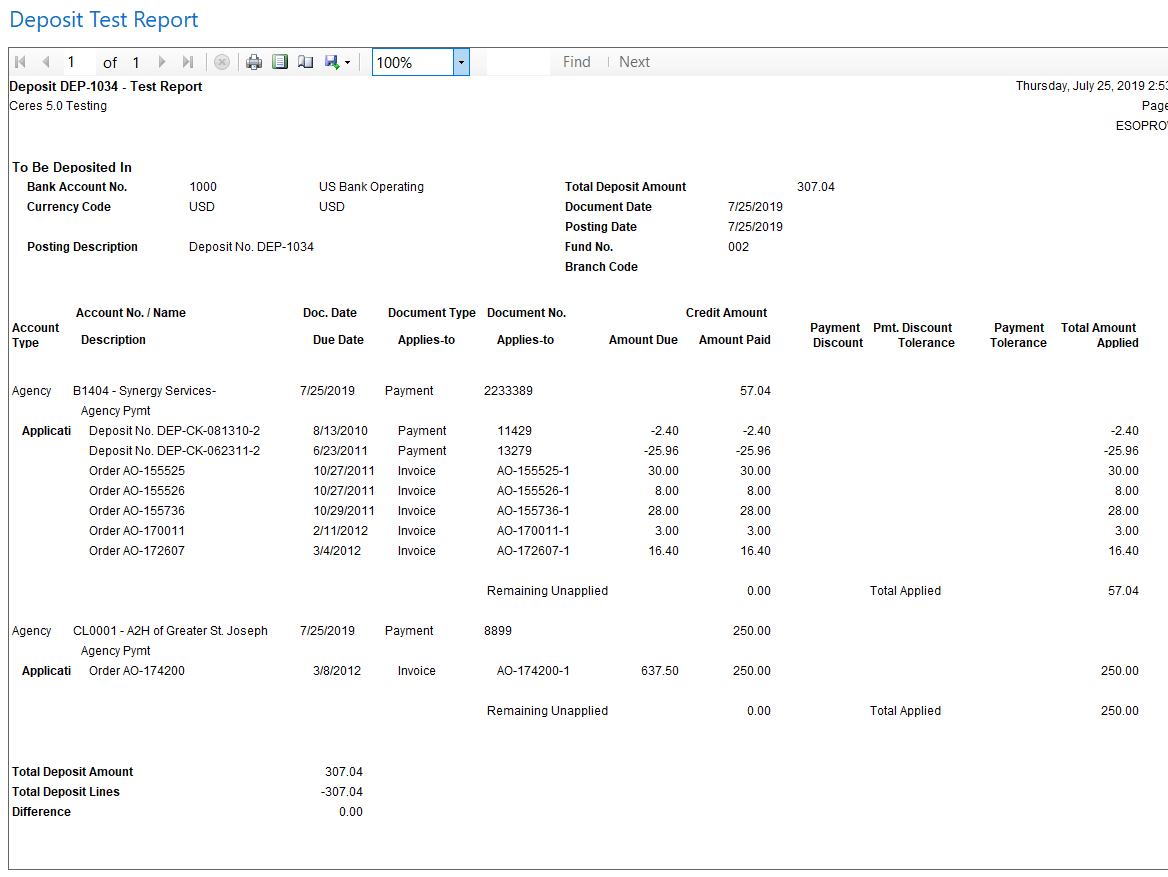The height and width of the screenshot is (877, 1168).
Task: Click the Find button
Action: coord(576,62)
